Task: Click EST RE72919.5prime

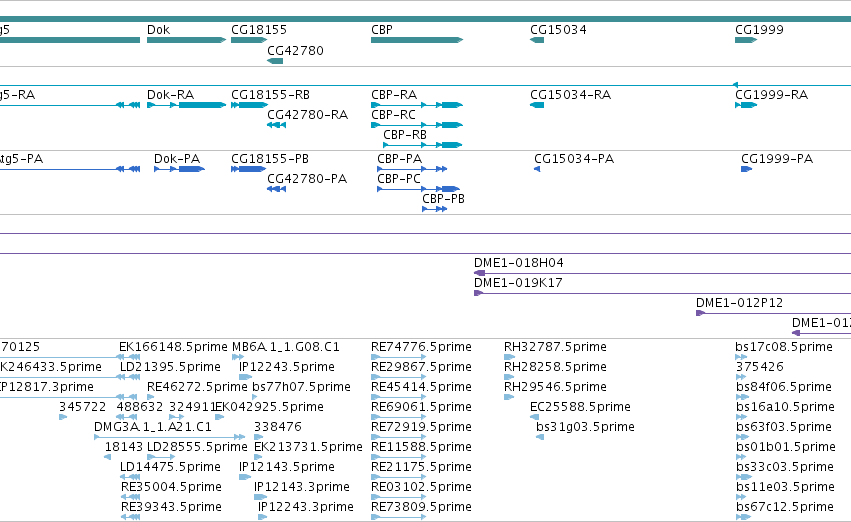Action: [421, 427]
